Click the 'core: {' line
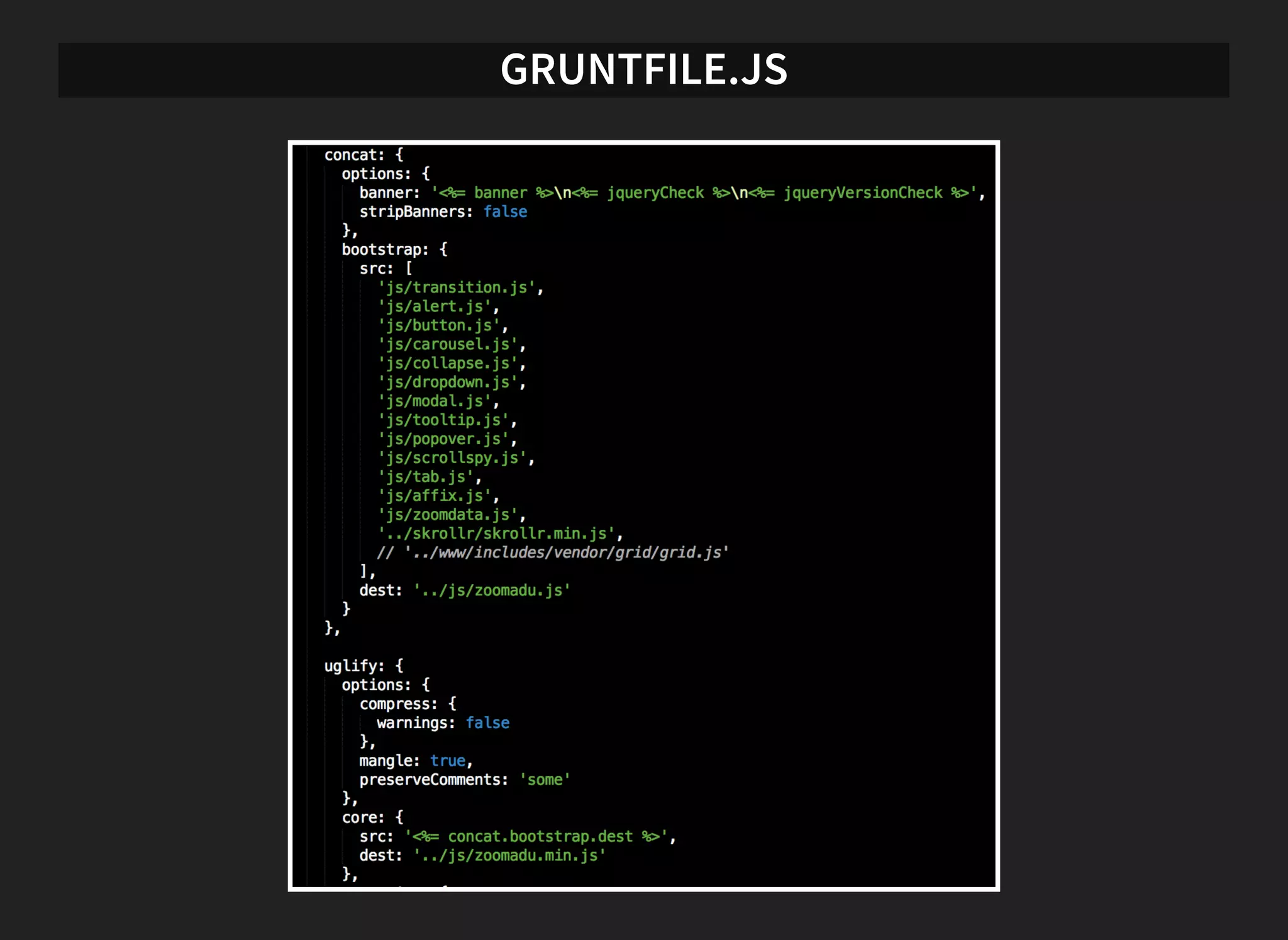Image resolution: width=1288 pixels, height=940 pixels. click(373, 817)
